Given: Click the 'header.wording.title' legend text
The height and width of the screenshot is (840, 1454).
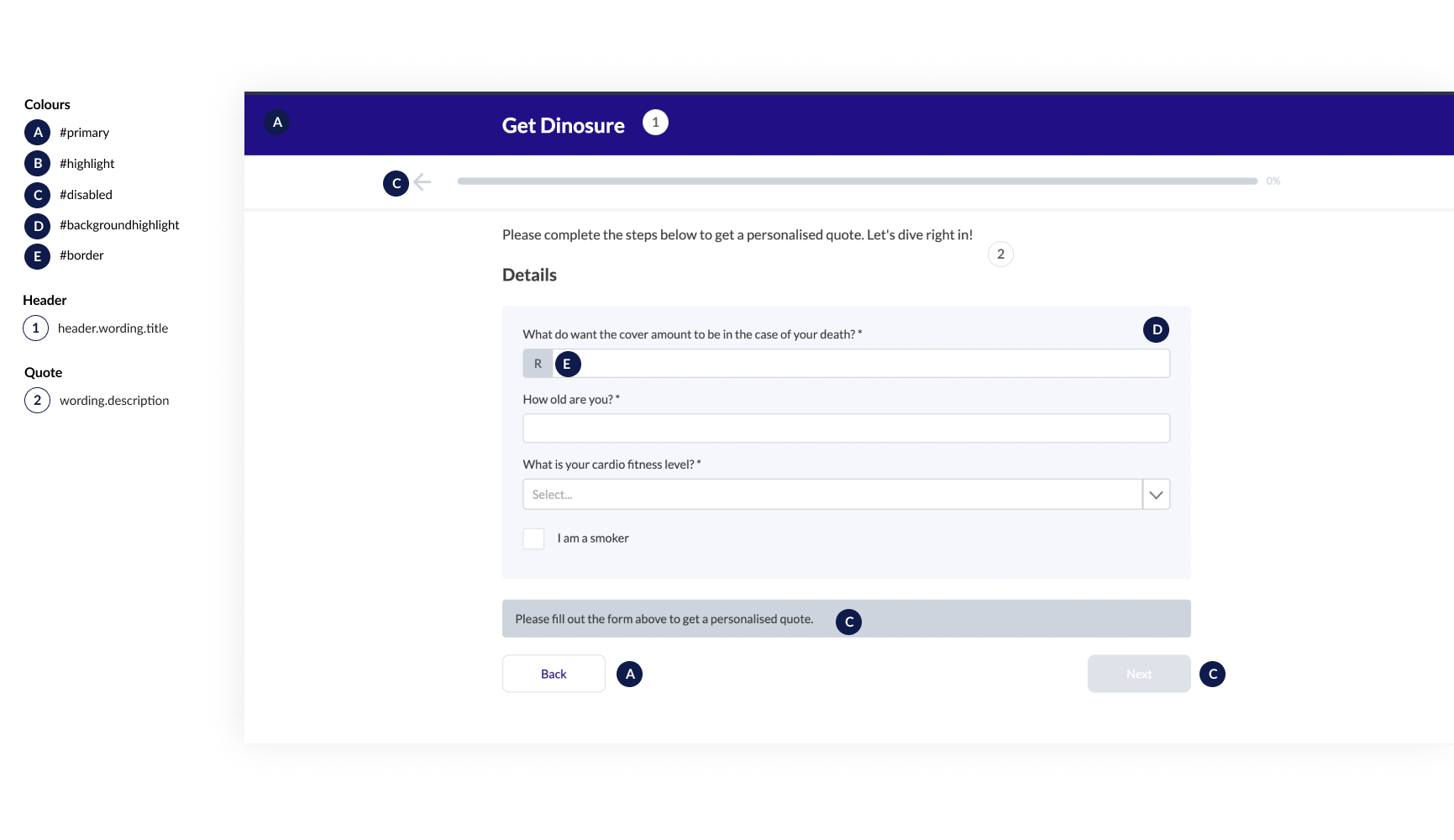Looking at the screenshot, I should [x=113, y=328].
